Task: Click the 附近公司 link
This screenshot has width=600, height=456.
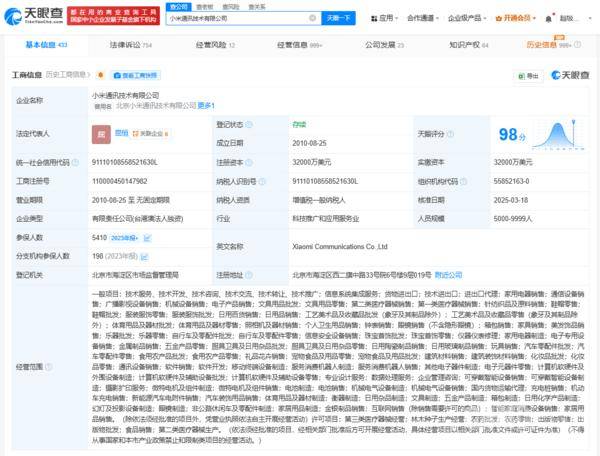Action: coord(448,275)
